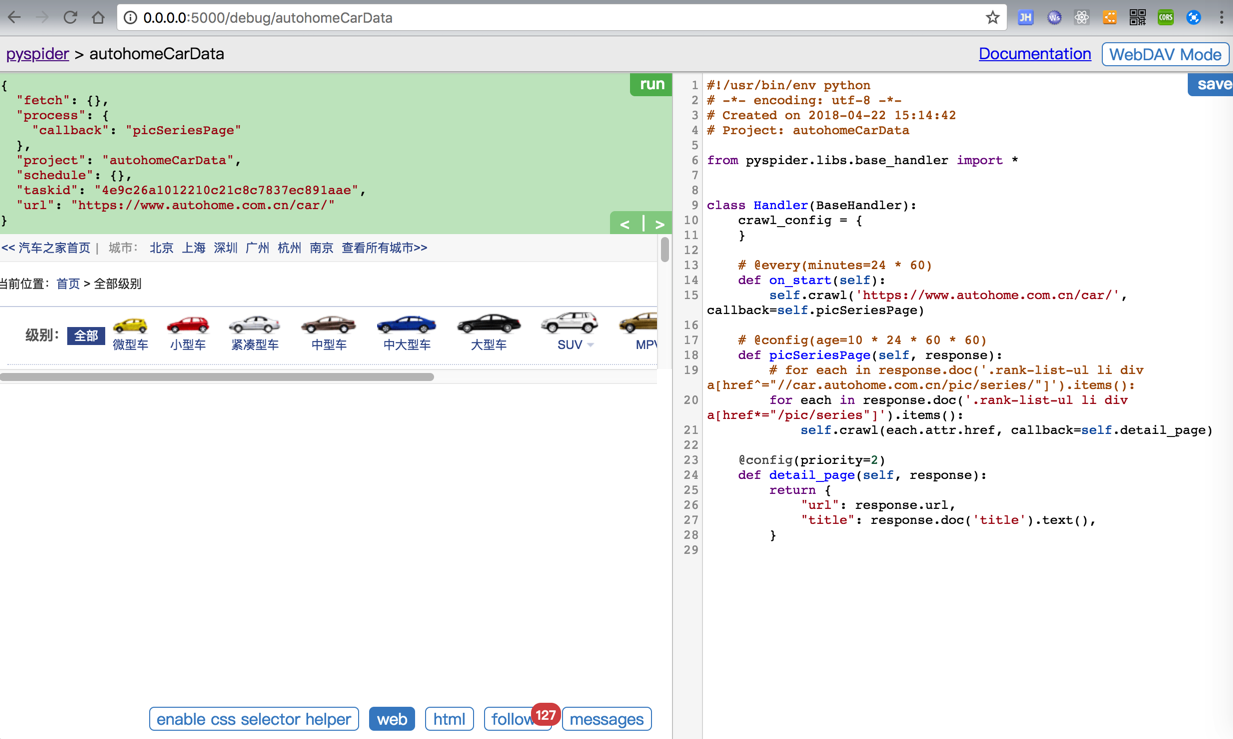Click the site info icon in address bar
This screenshot has height=739, width=1233.
coord(130,18)
